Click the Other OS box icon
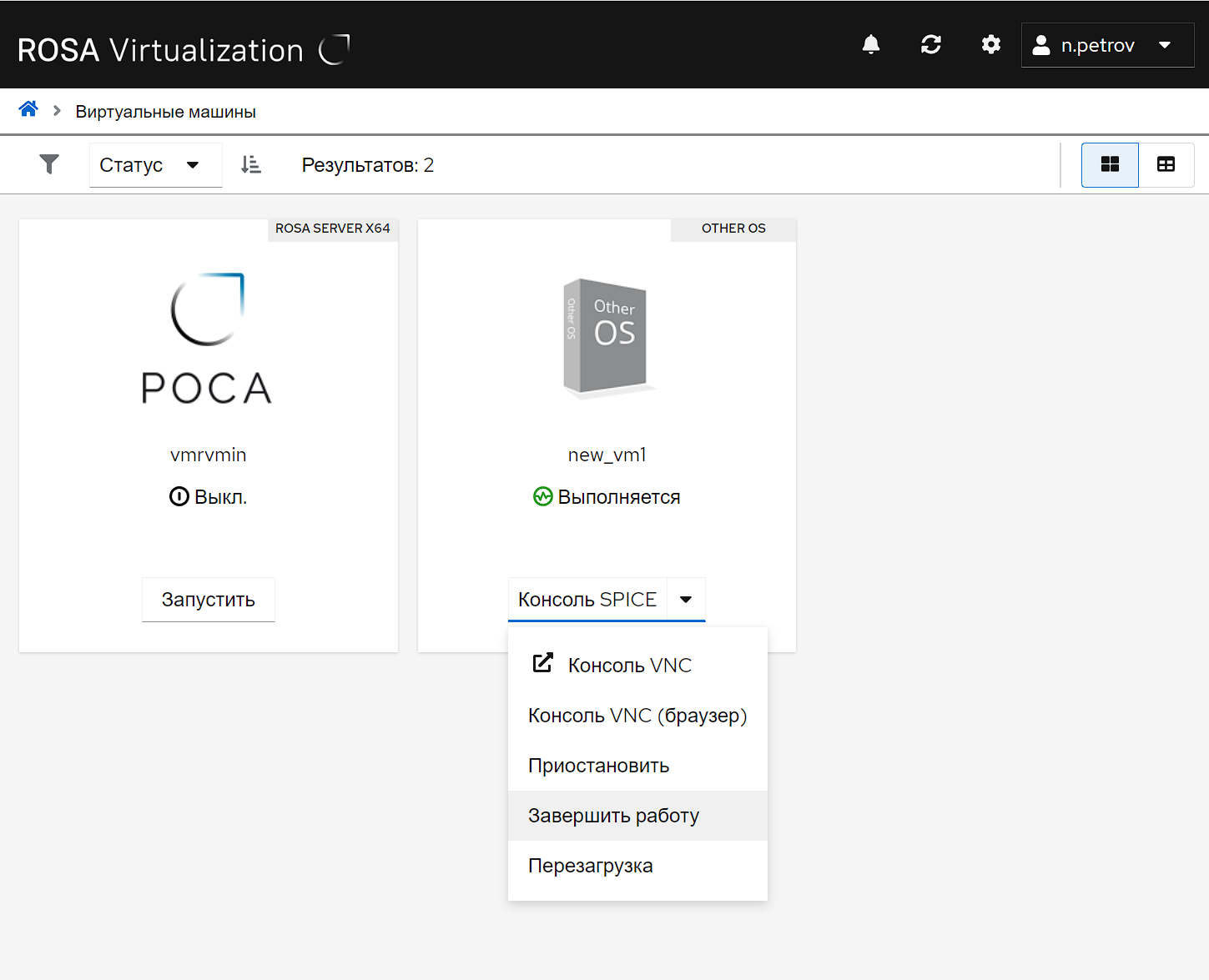This screenshot has height=980, width=1209. pyautogui.click(x=607, y=336)
